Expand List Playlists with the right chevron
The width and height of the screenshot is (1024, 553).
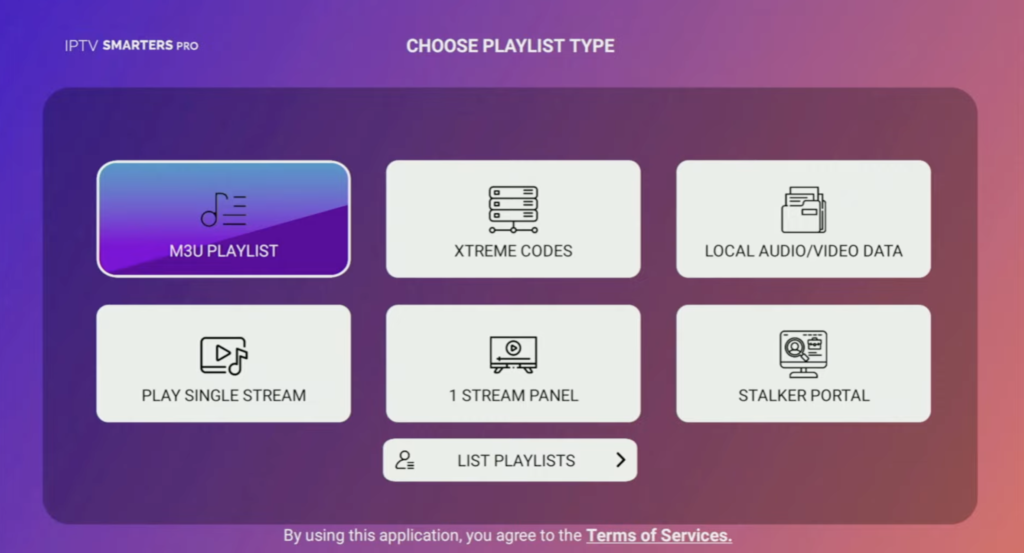[621, 460]
